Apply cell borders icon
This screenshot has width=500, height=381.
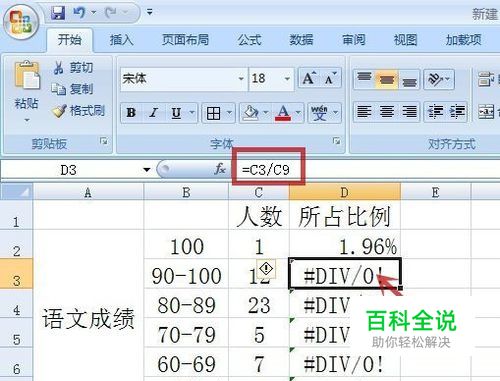click(214, 113)
